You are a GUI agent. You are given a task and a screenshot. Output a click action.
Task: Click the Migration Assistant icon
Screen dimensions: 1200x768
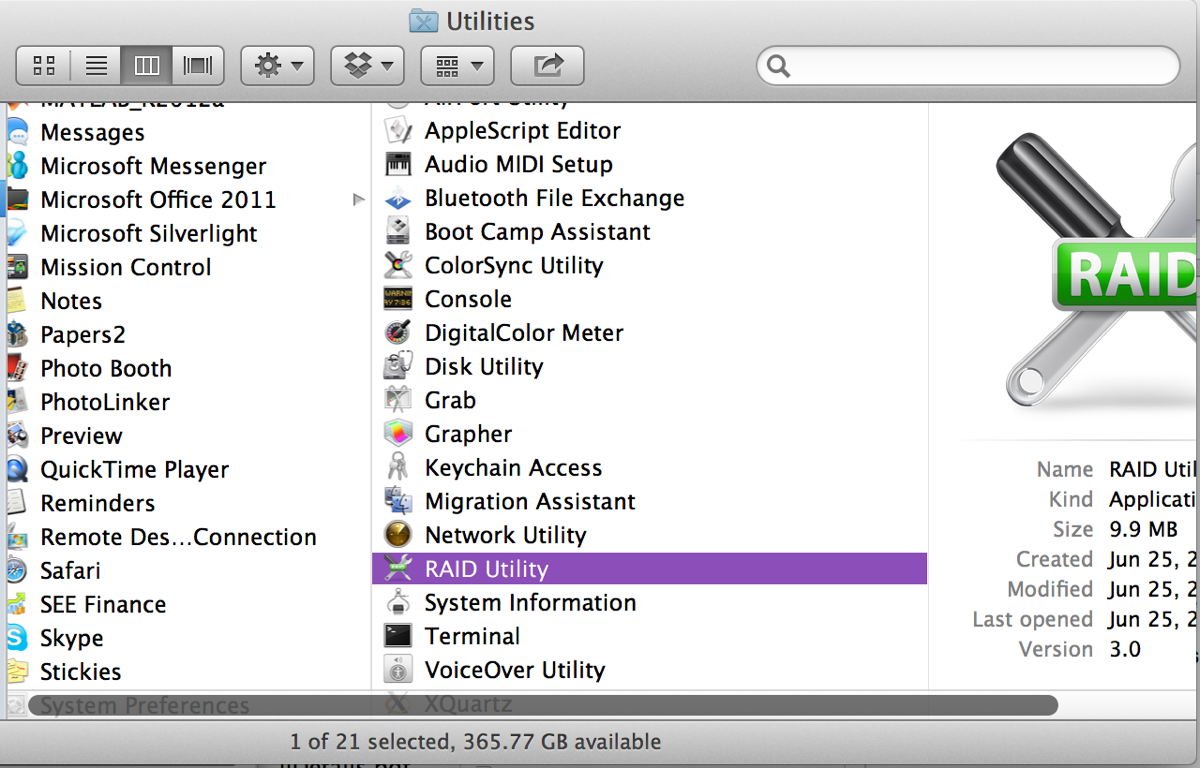coord(398,502)
